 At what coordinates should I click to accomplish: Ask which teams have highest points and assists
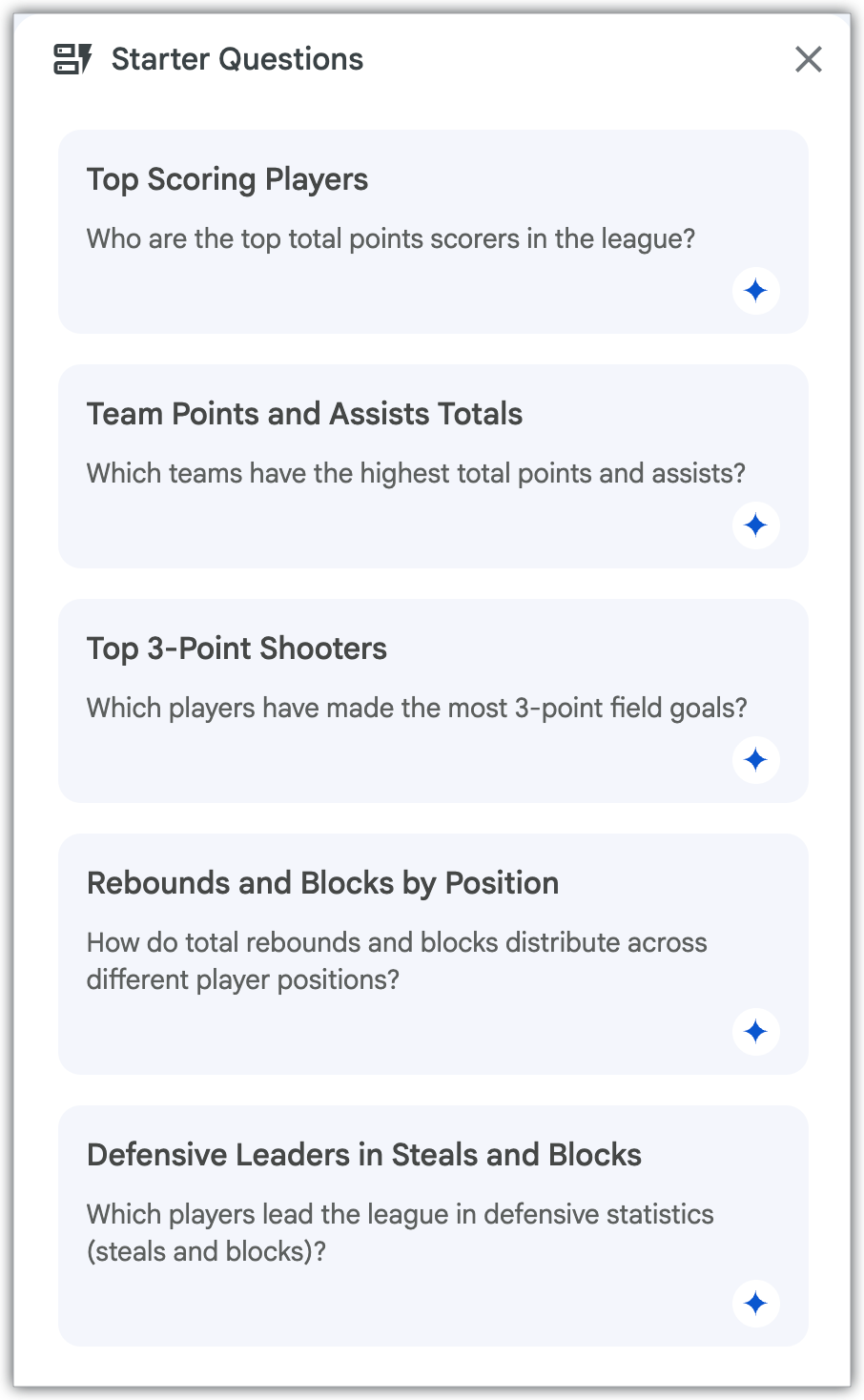pos(416,473)
